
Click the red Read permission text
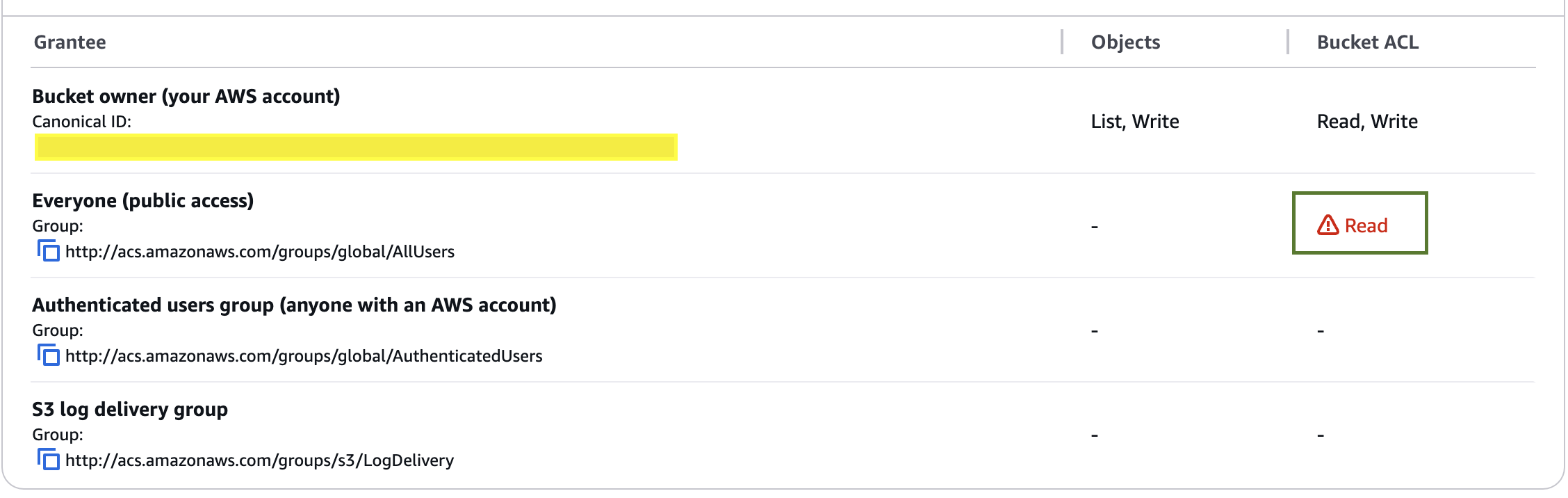pyautogui.click(x=1366, y=226)
